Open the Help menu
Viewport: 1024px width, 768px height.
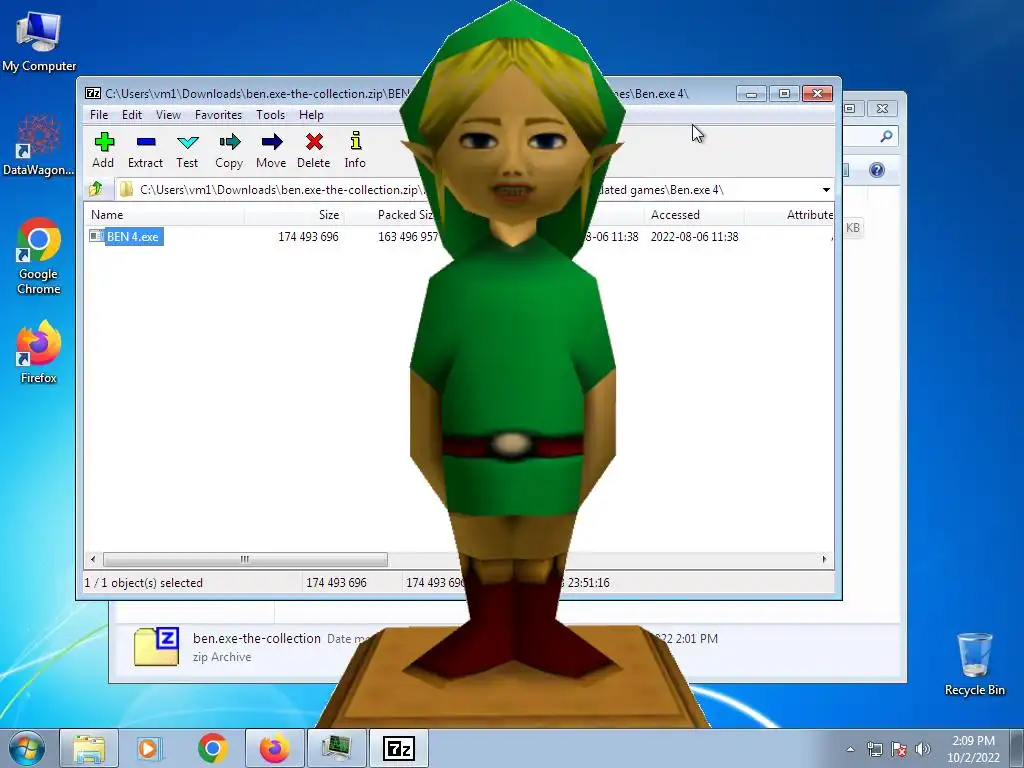(x=312, y=115)
